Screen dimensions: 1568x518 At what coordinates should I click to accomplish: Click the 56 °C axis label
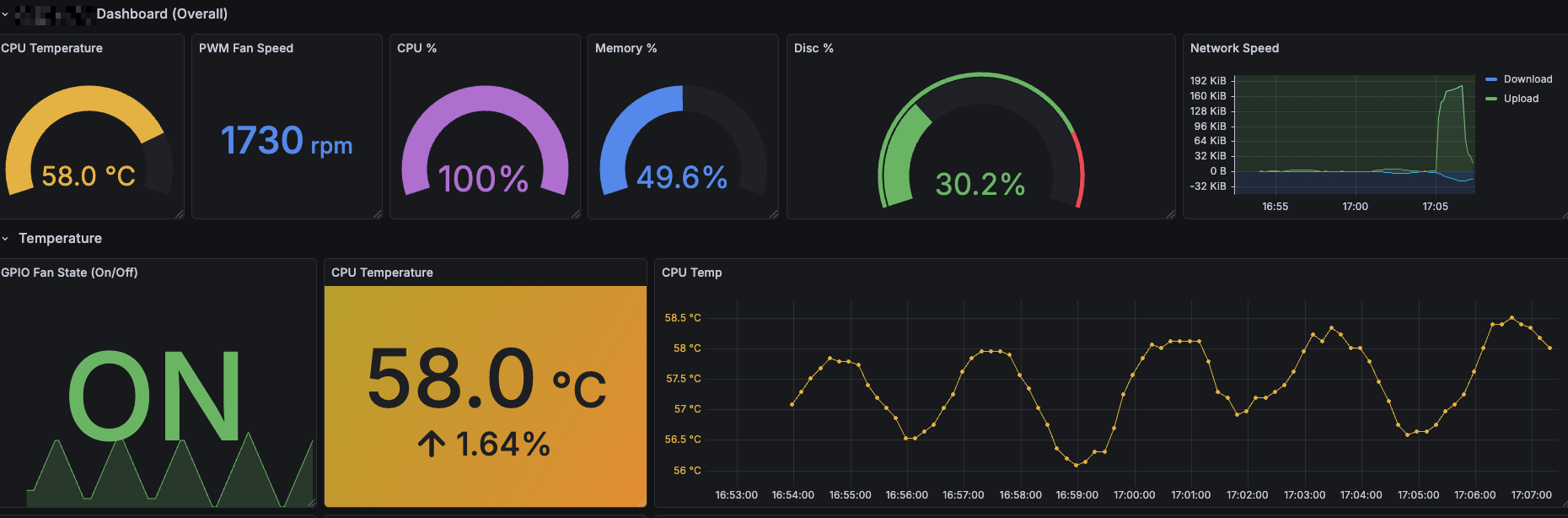pos(687,471)
